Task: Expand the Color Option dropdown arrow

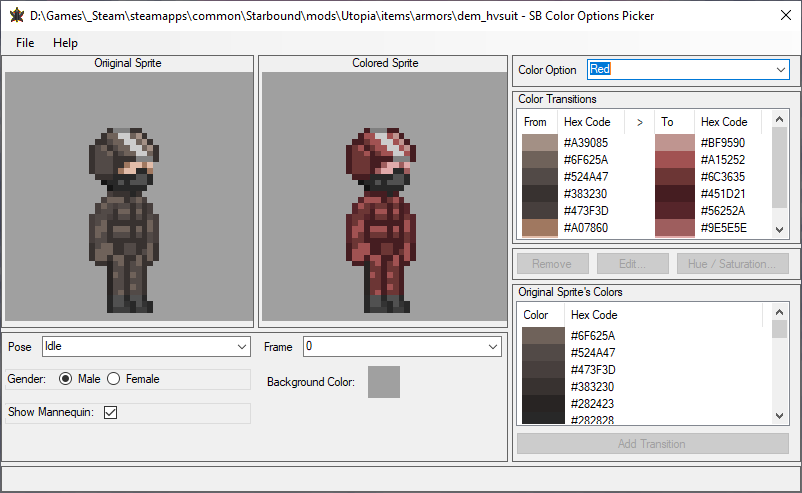Action: 781,70
